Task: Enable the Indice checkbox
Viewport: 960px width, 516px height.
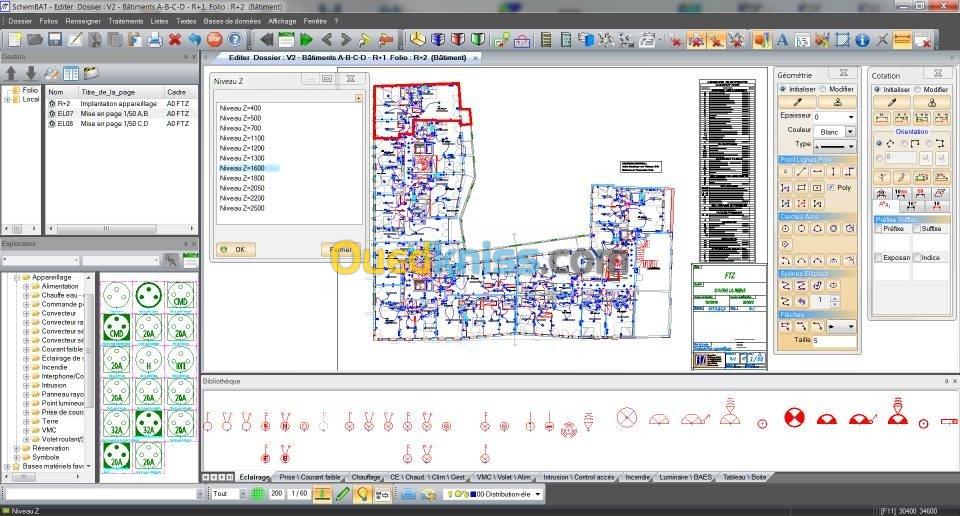Action: pyautogui.click(x=917, y=258)
